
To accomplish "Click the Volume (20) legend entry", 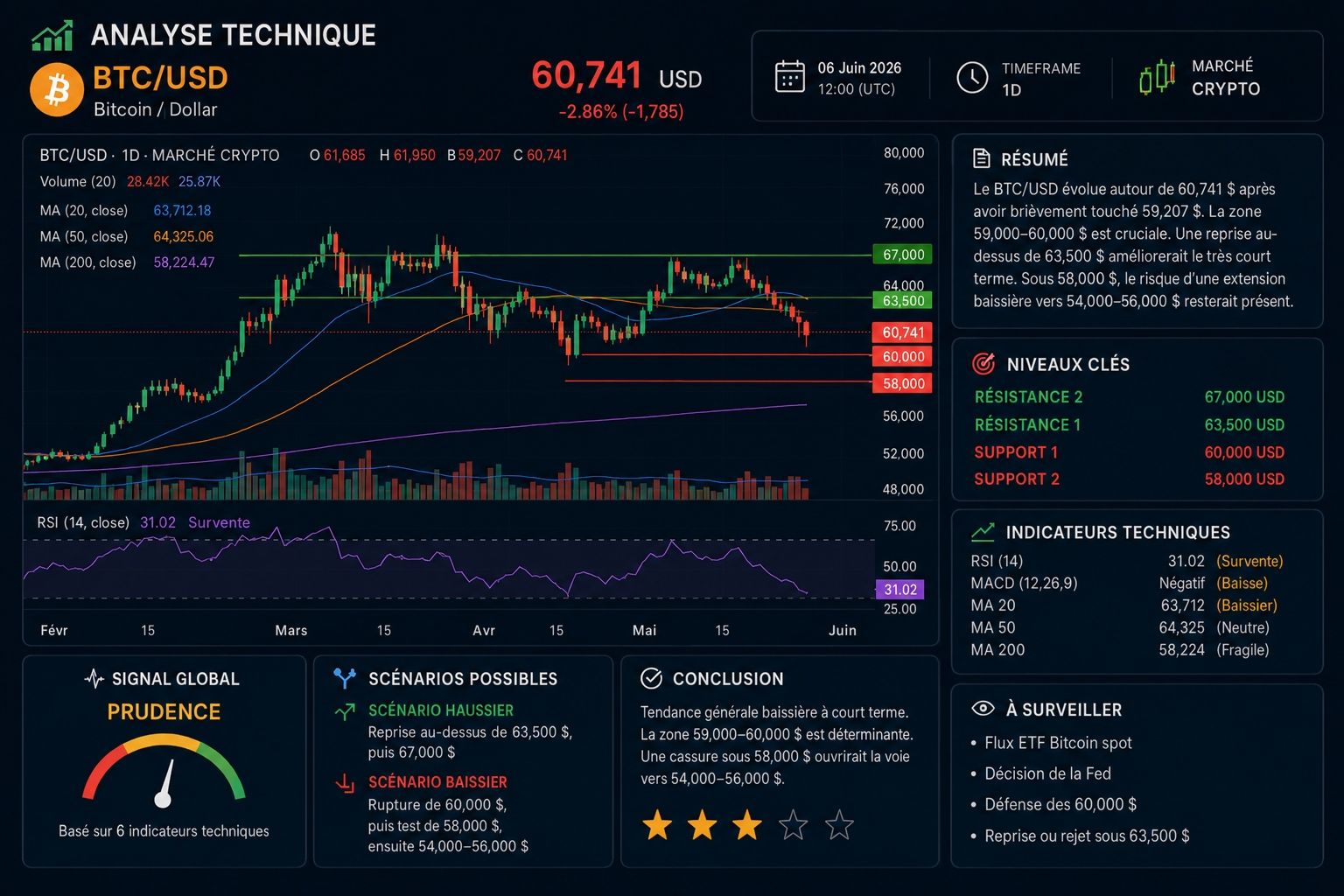I will pos(129,181).
